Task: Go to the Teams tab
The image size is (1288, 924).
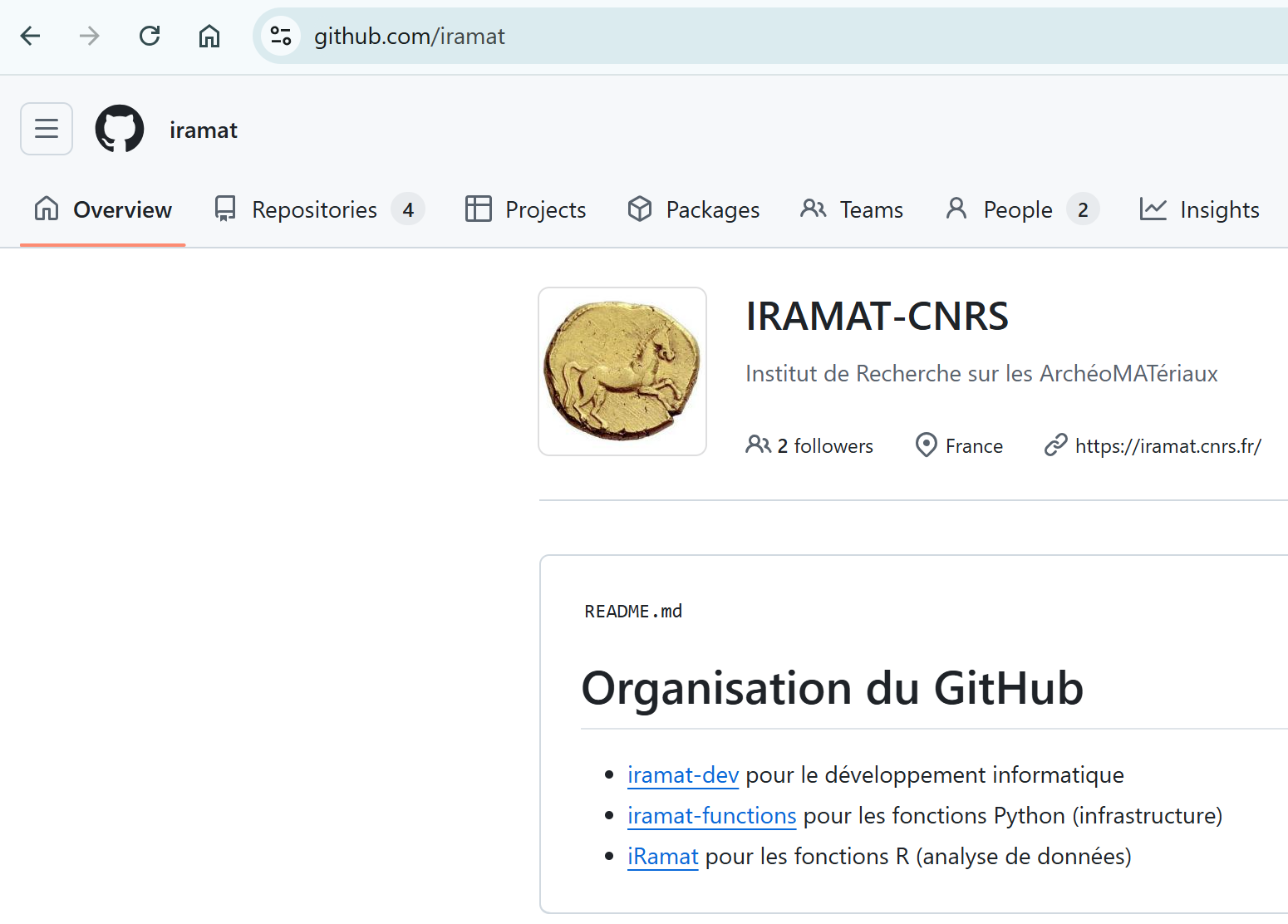Action: click(852, 209)
